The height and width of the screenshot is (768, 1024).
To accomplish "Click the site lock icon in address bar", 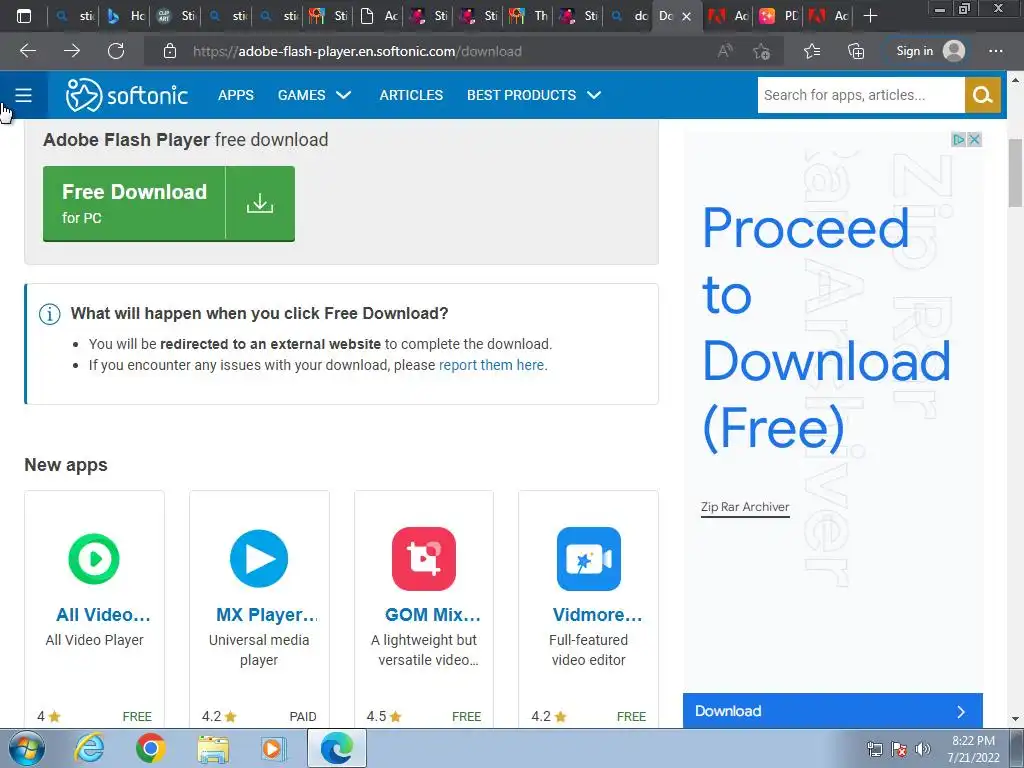I will coord(170,51).
